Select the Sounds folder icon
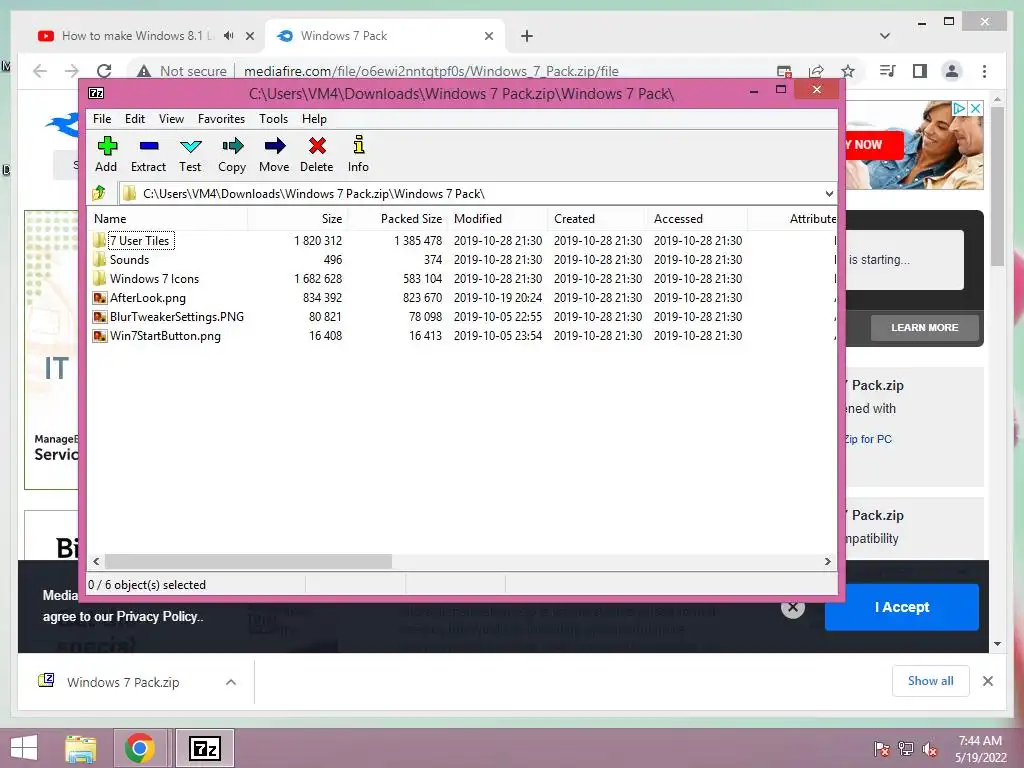1024x768 pixels. tap(99, 259)
